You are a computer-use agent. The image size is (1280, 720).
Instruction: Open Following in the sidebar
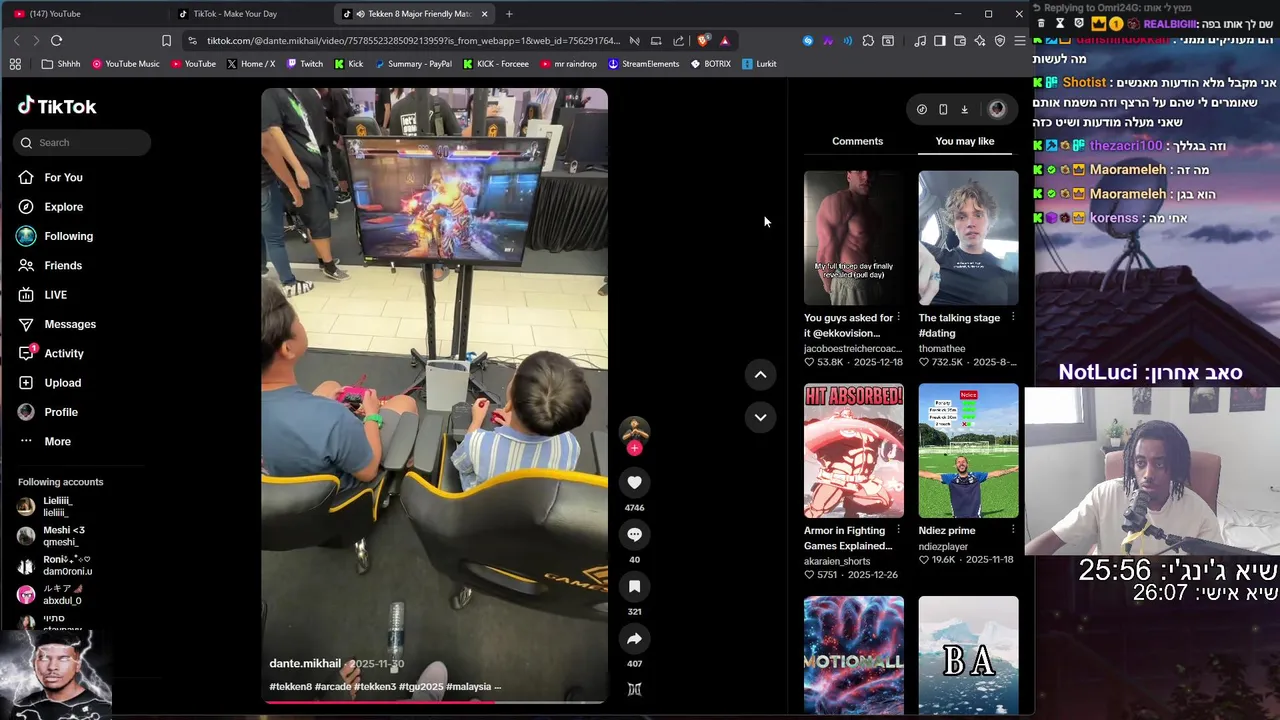pos(68,236)
